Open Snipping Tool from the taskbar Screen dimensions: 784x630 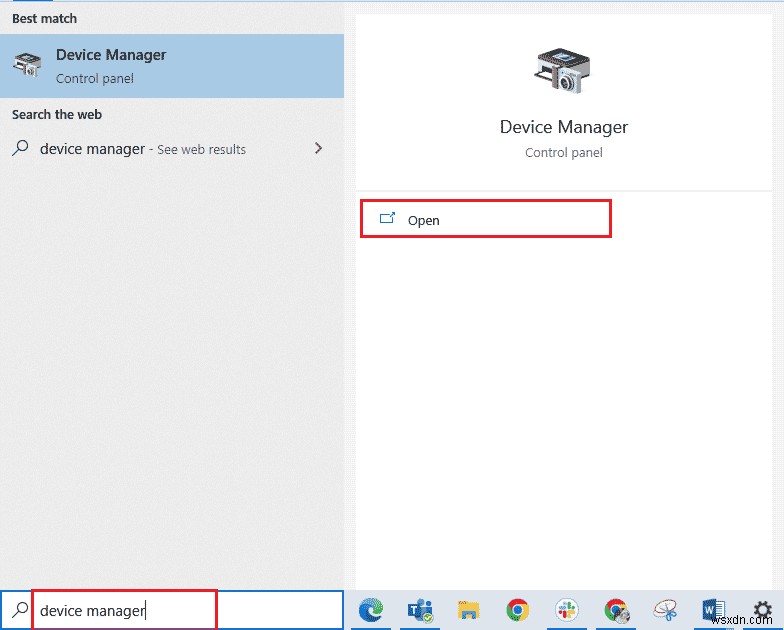tap(666, 610)
